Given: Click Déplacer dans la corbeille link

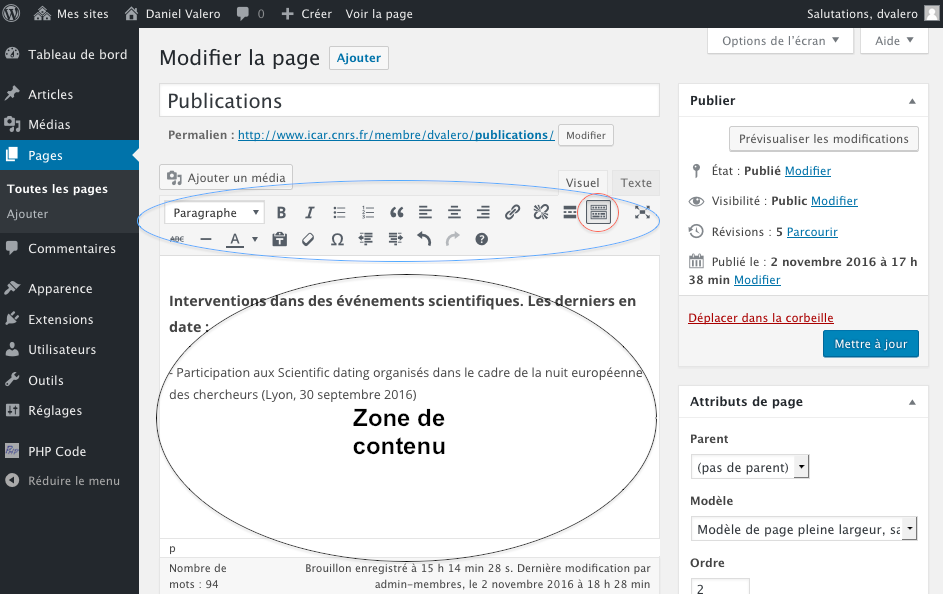Looking at the screenshot, I should coord(760,318).
